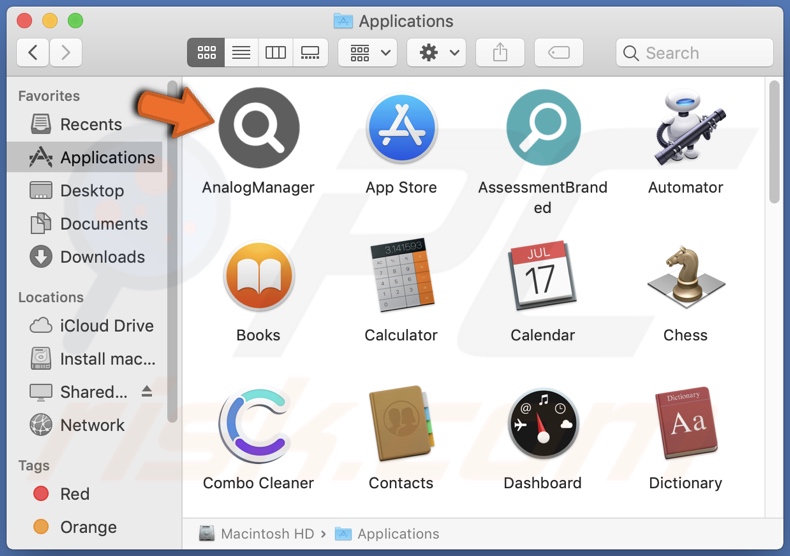Screen dimensions: 790x556
Task: Click Applications in the path bar
Action: [x=387, y=533]
